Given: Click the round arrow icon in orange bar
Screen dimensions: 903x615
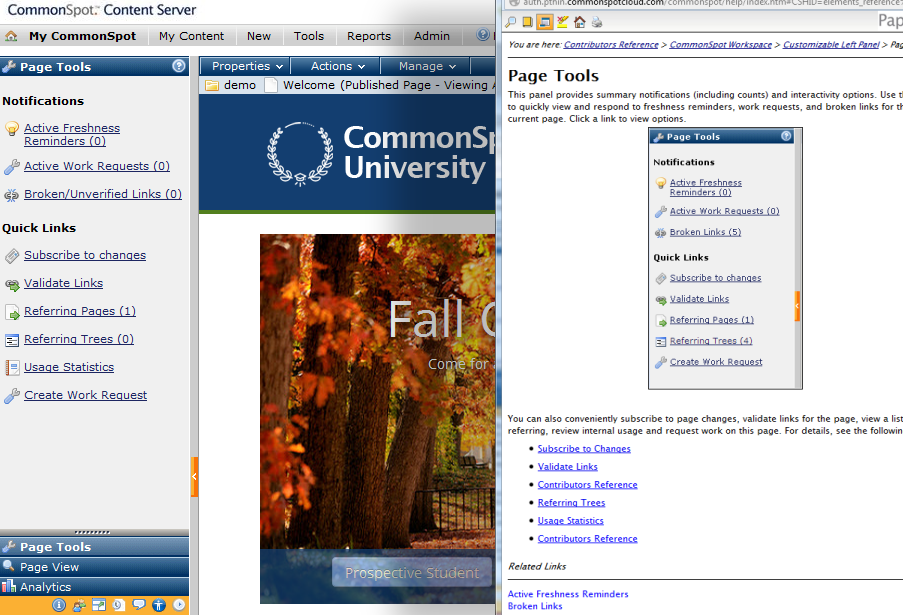Looking at the screenshot, I should click(x=179, y=605).
